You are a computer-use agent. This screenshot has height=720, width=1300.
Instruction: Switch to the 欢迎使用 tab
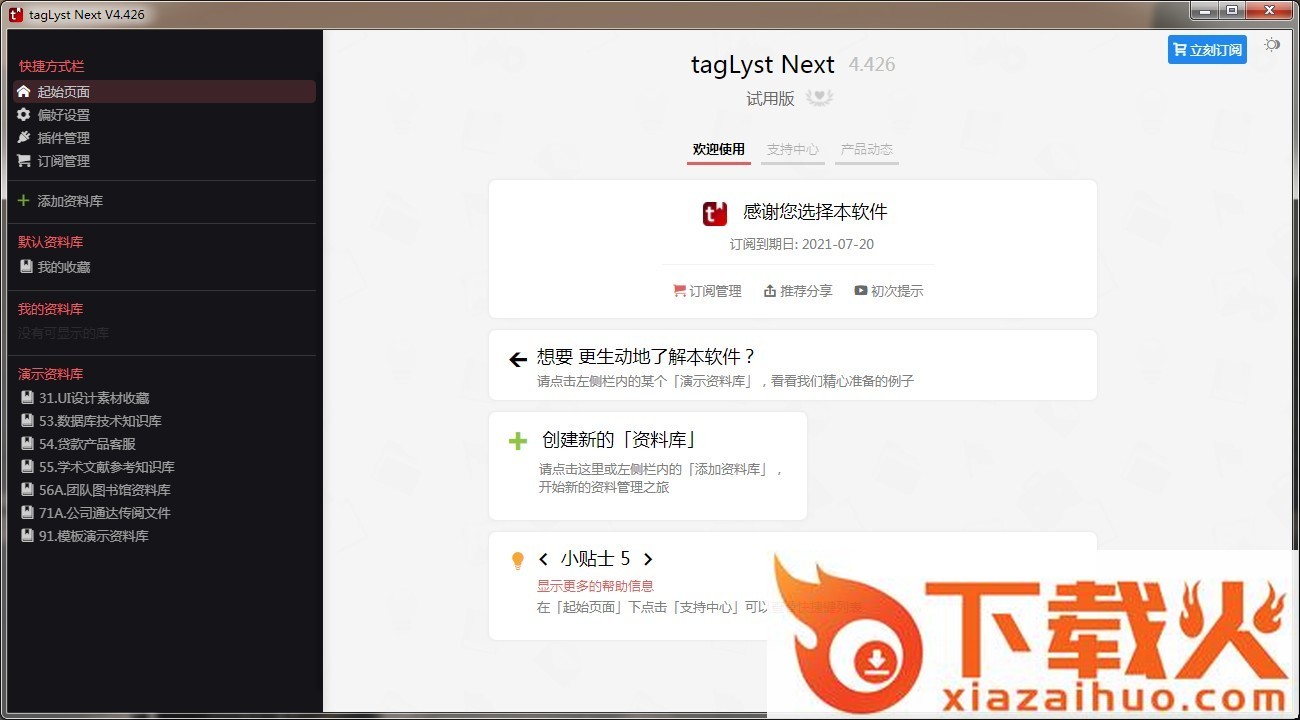pos(719,150)
